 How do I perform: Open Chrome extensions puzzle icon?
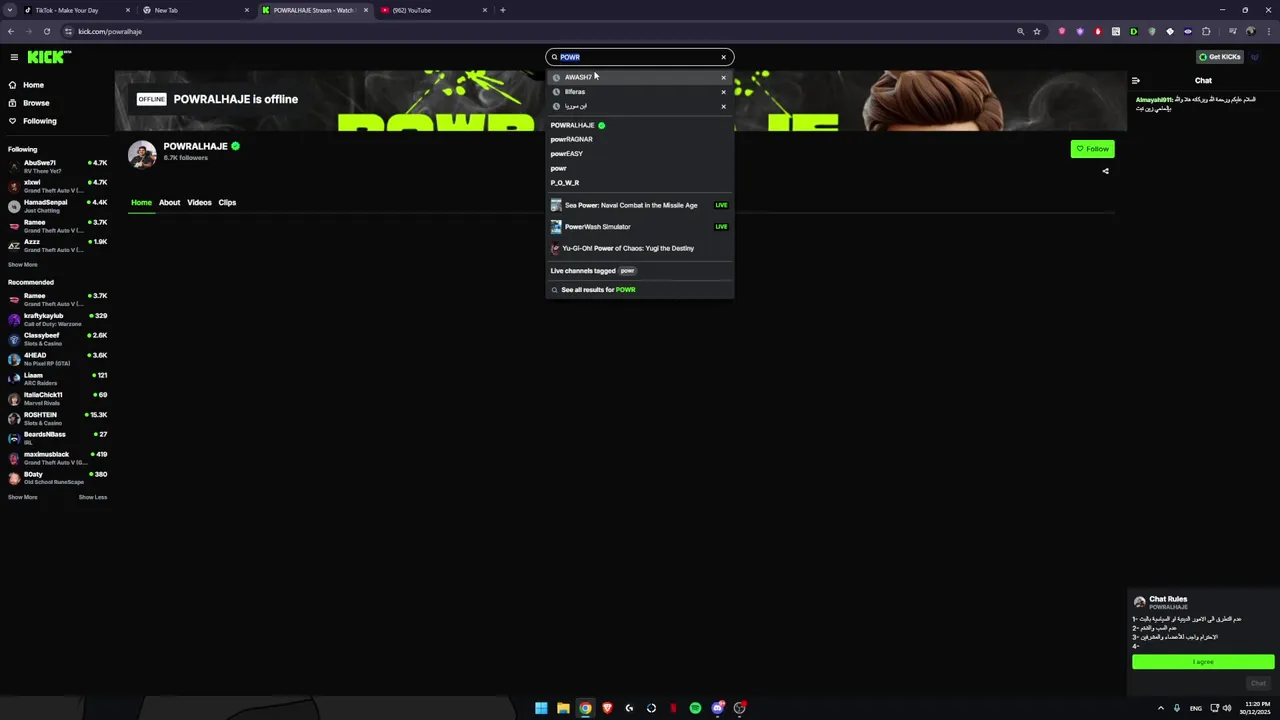(1206, 31)
